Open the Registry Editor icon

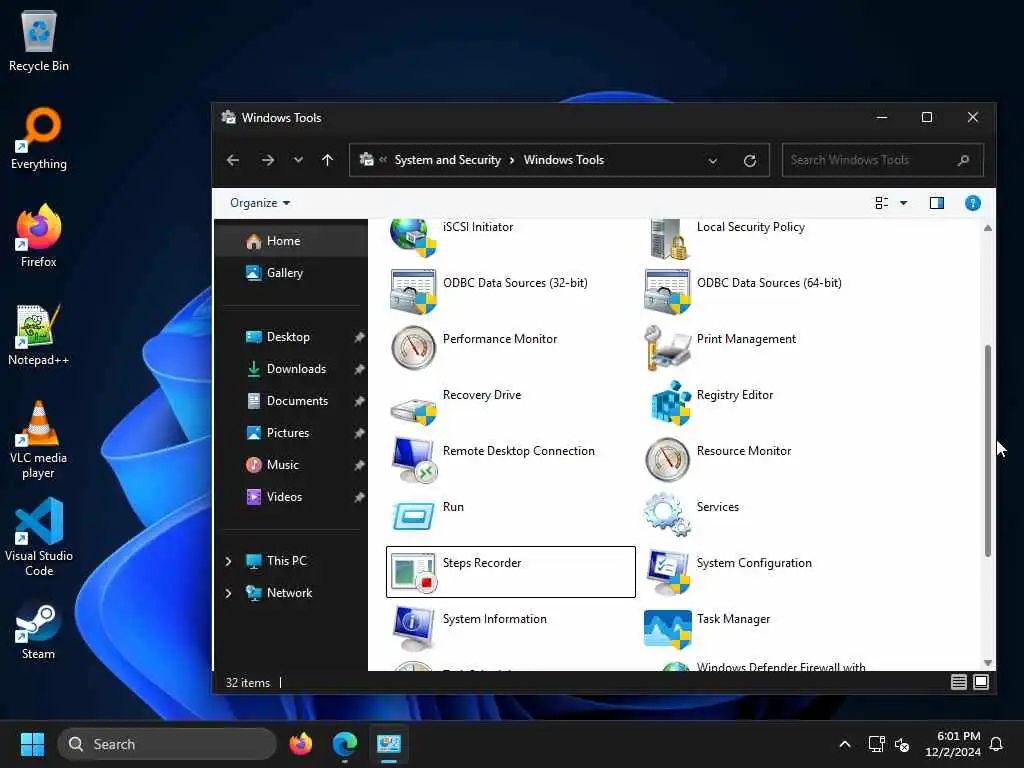[x=669, y=404]
